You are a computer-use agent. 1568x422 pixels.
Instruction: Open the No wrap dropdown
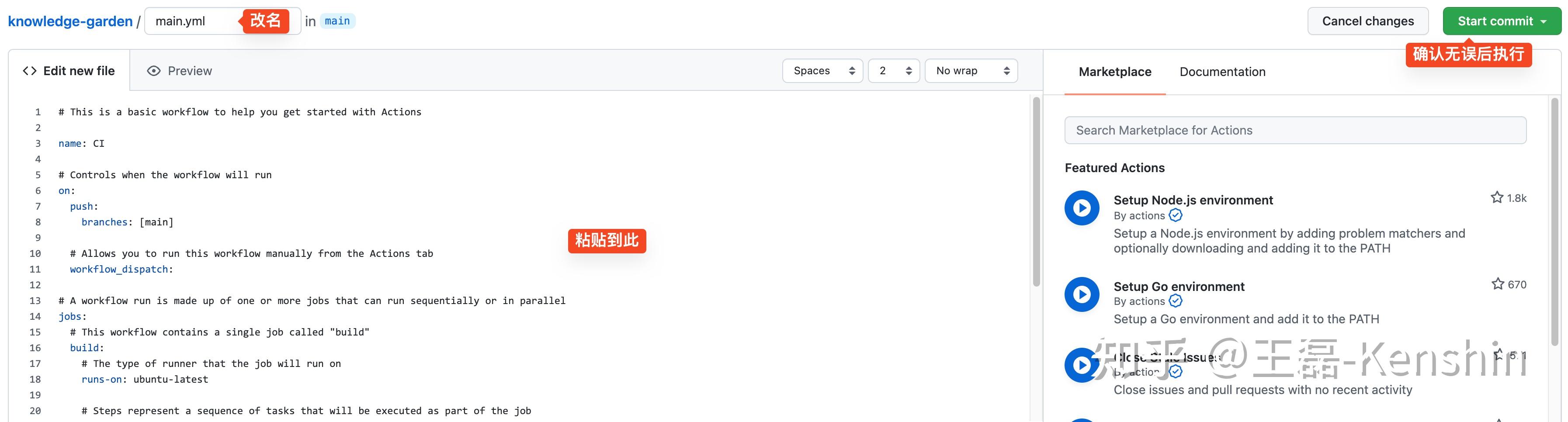click(x=970, y=70)
